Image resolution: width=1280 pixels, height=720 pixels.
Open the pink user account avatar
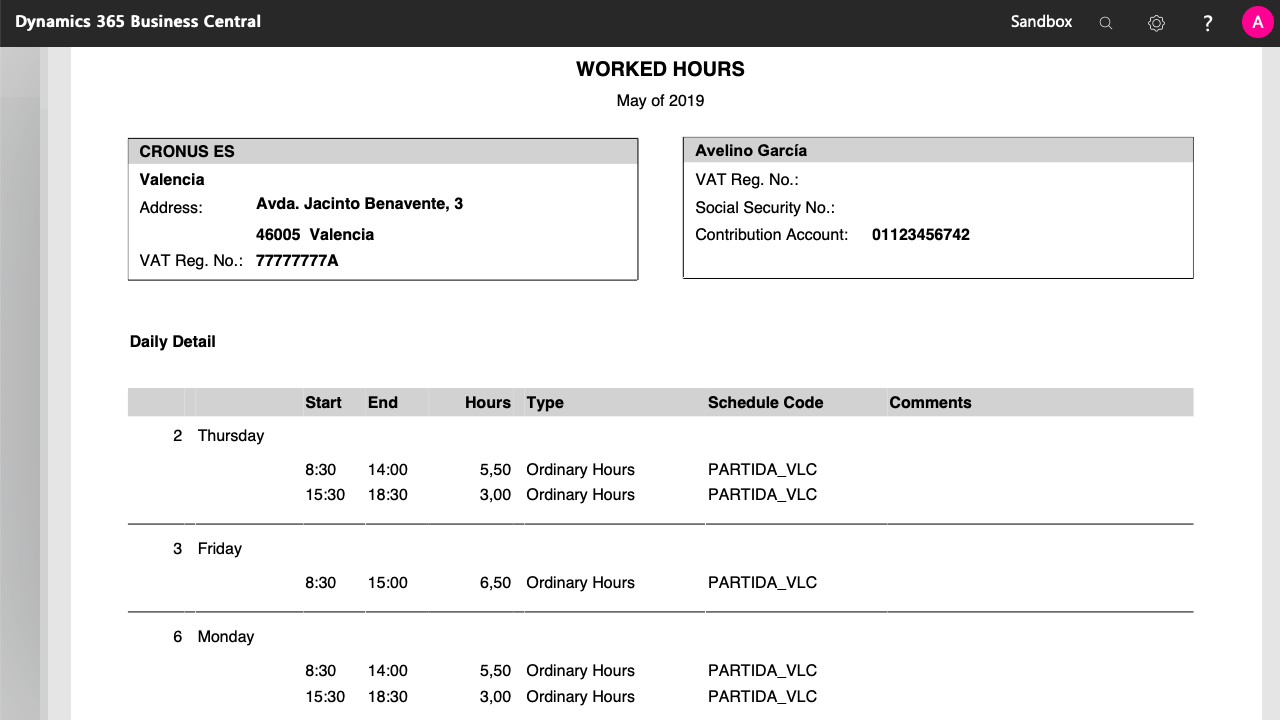point(1257,22)
